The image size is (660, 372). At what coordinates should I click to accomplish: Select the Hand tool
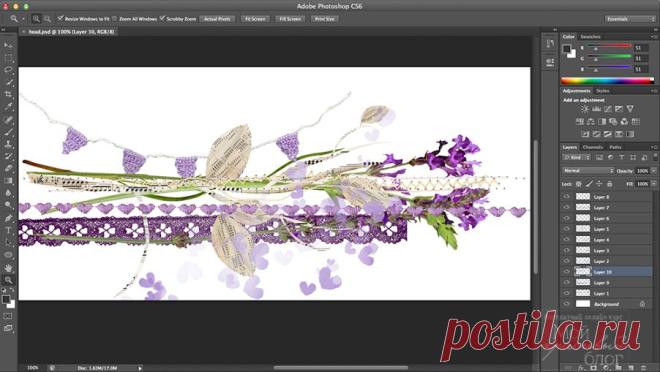click(8, 268)
